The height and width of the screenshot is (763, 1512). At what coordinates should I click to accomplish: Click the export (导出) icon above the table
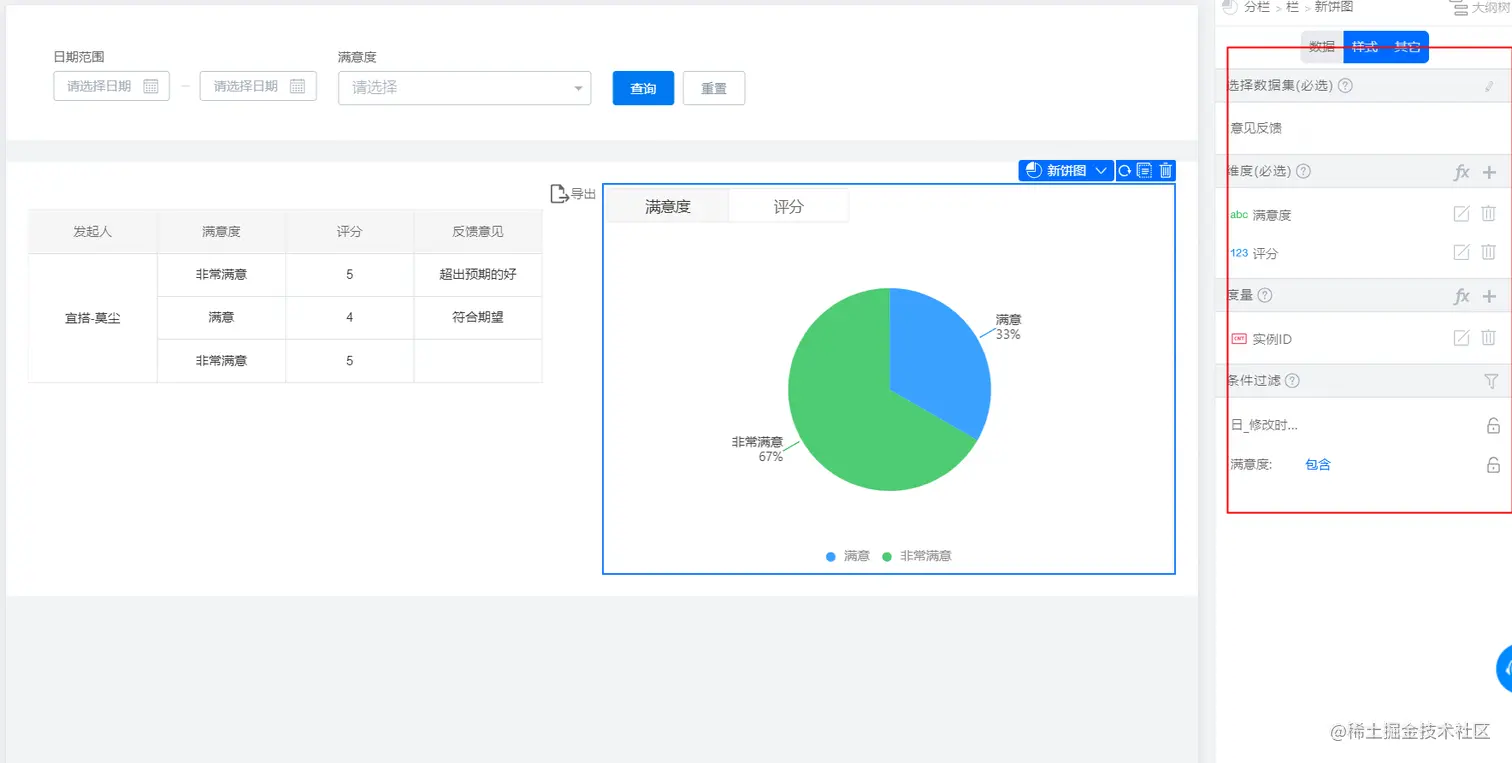pyautogui.click(x=559, y=194)
